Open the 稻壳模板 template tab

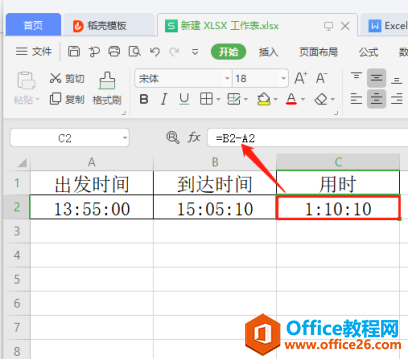[x=108, y=25]
